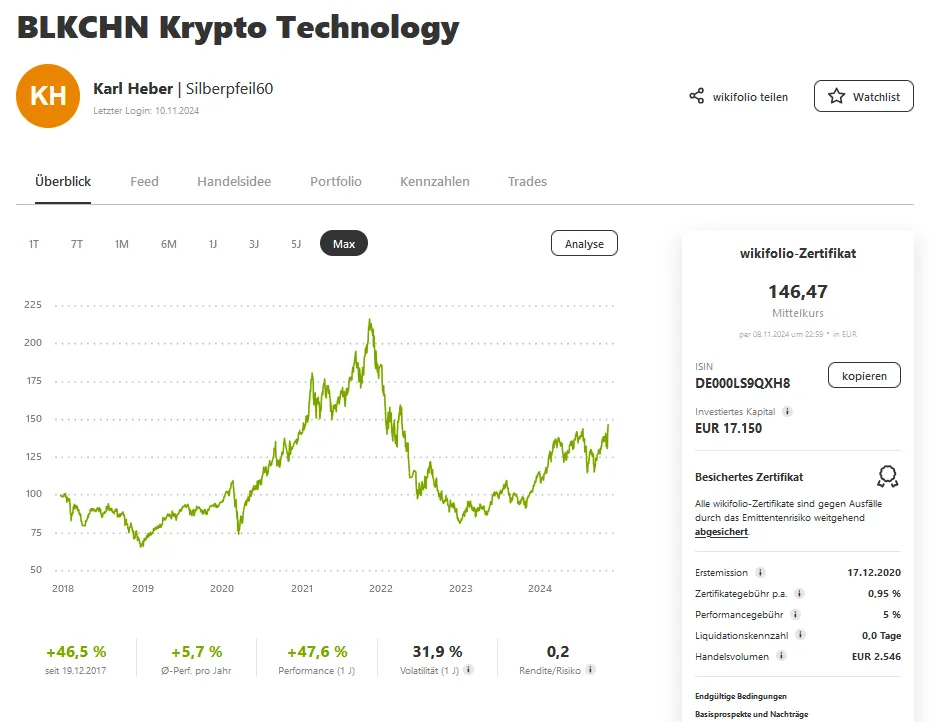The image size is (937, 722).
Task: Switch to the Feed tab
Action: click(145, 182)
